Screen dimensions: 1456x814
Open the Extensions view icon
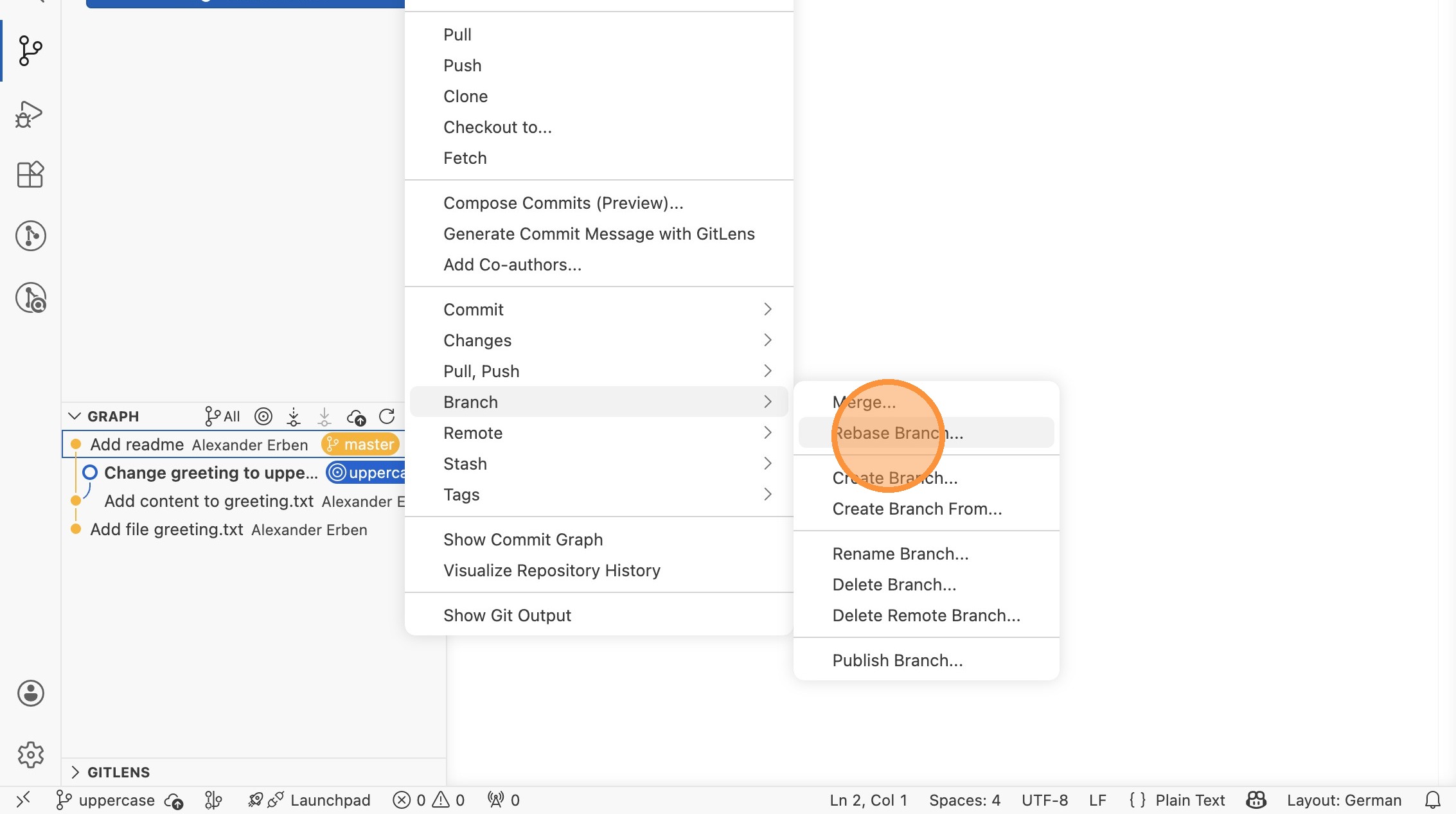point(30,174)
